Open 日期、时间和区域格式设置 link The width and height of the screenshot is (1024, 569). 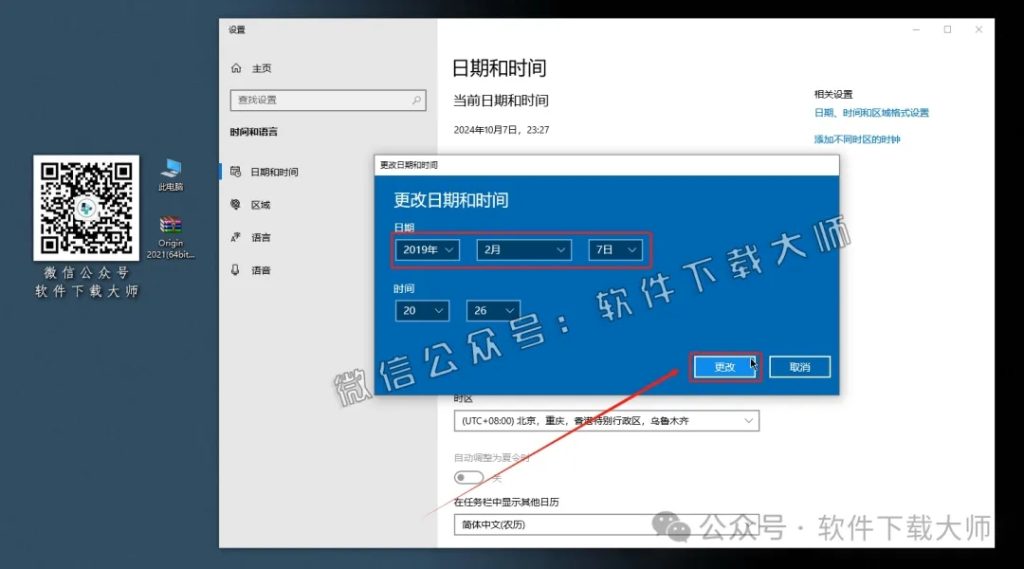871,112
